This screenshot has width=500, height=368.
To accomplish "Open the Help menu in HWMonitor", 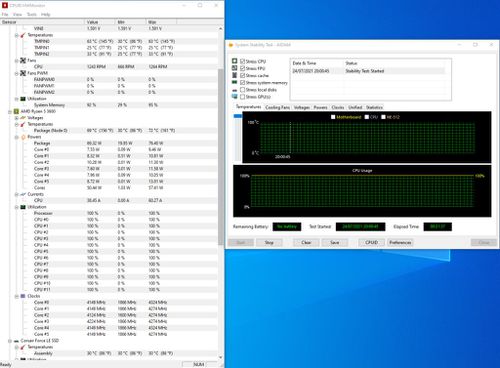I will pos(46,14).
